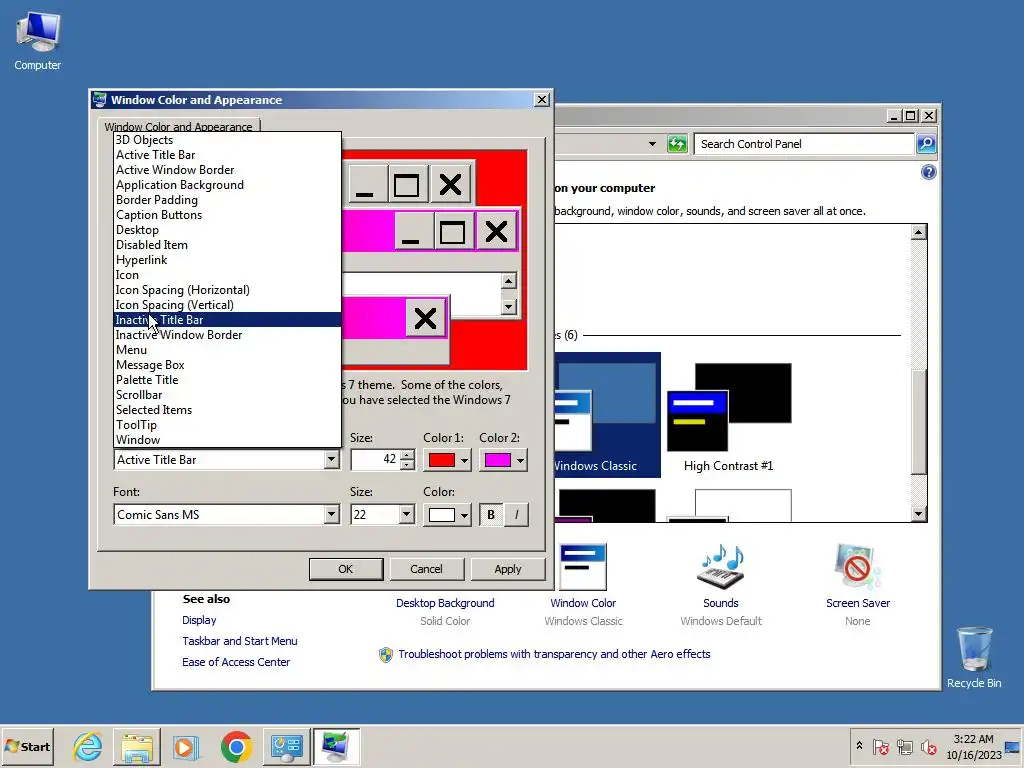Screen dimensions: 1024x768
Task: Click the Action Center flag tray icon
Action: 881,746
